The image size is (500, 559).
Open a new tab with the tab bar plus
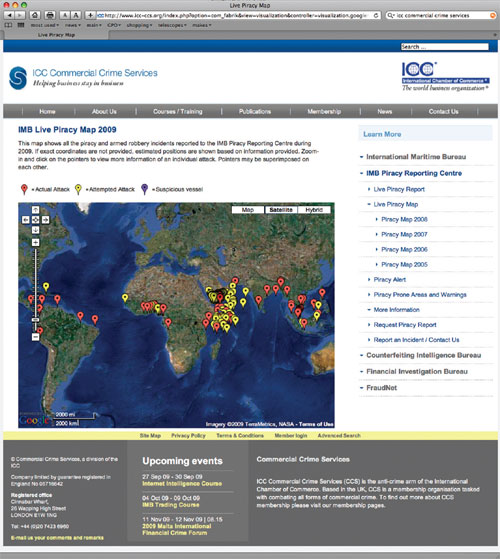tap(495, 35)
